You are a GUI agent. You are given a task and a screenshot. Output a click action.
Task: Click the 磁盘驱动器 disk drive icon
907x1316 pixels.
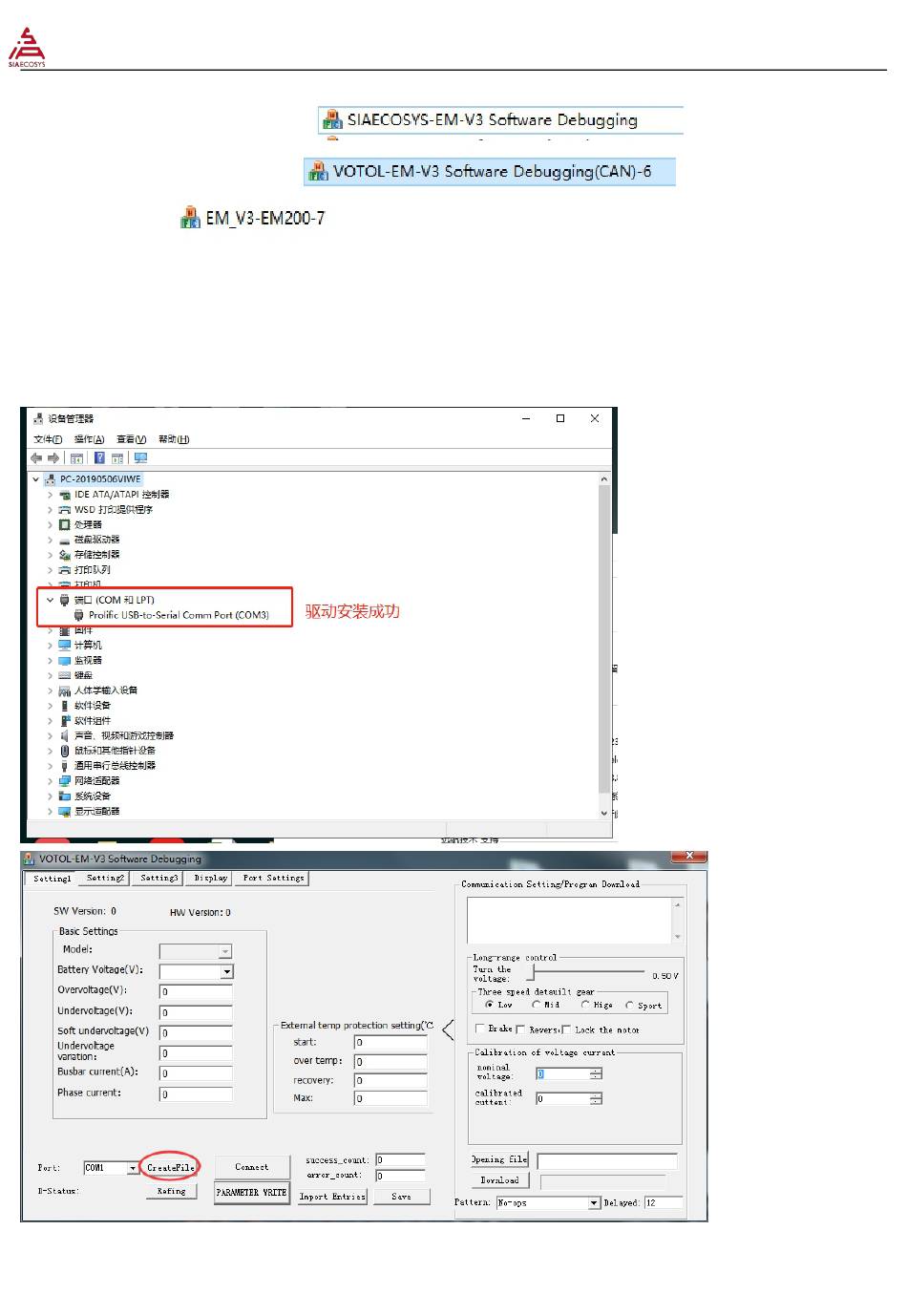click(x=65, y=540)
